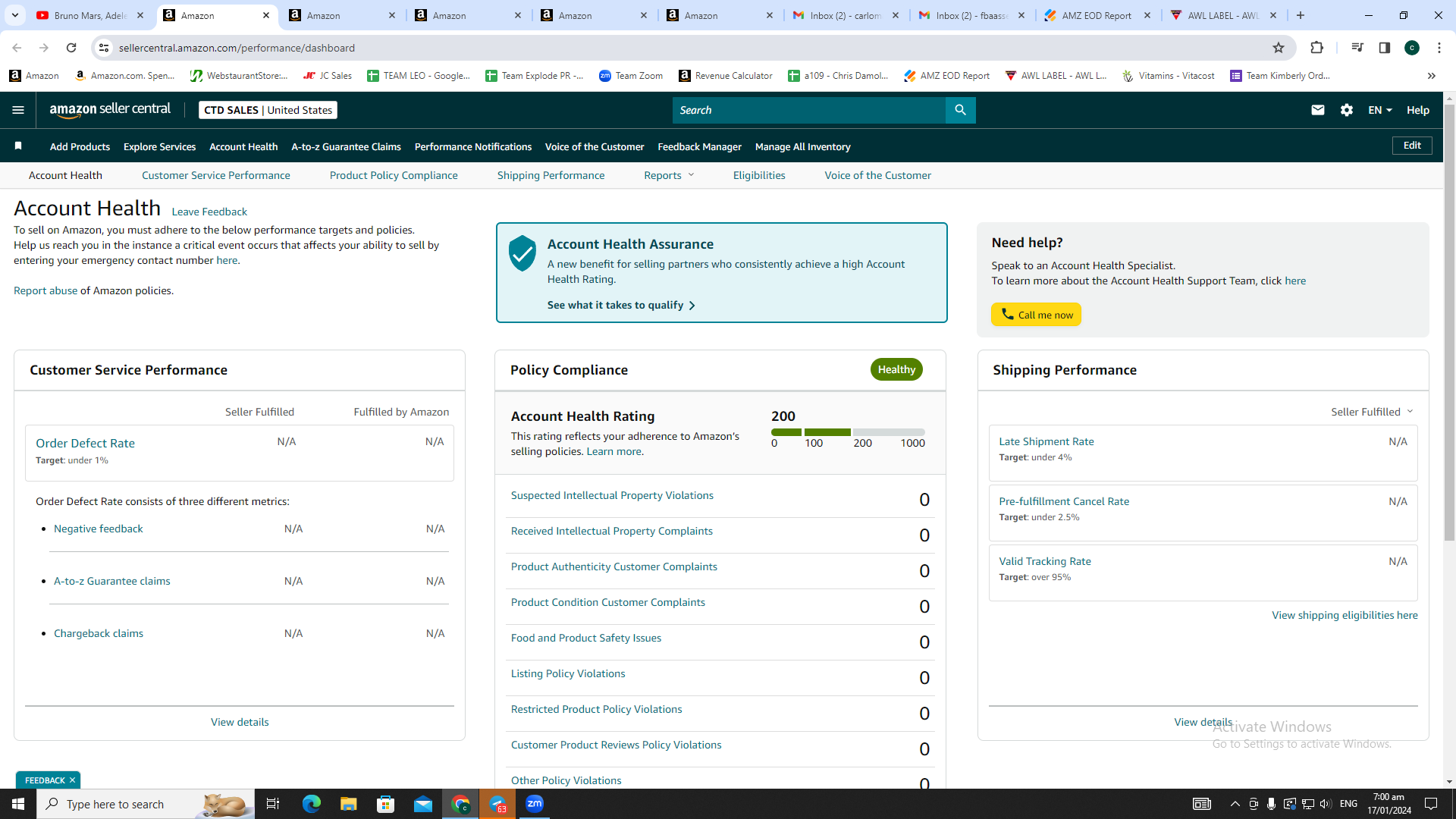Screen dimensions: 1456x819
Task: Open Help in the top header
Action: click(x=1418, y=110)
